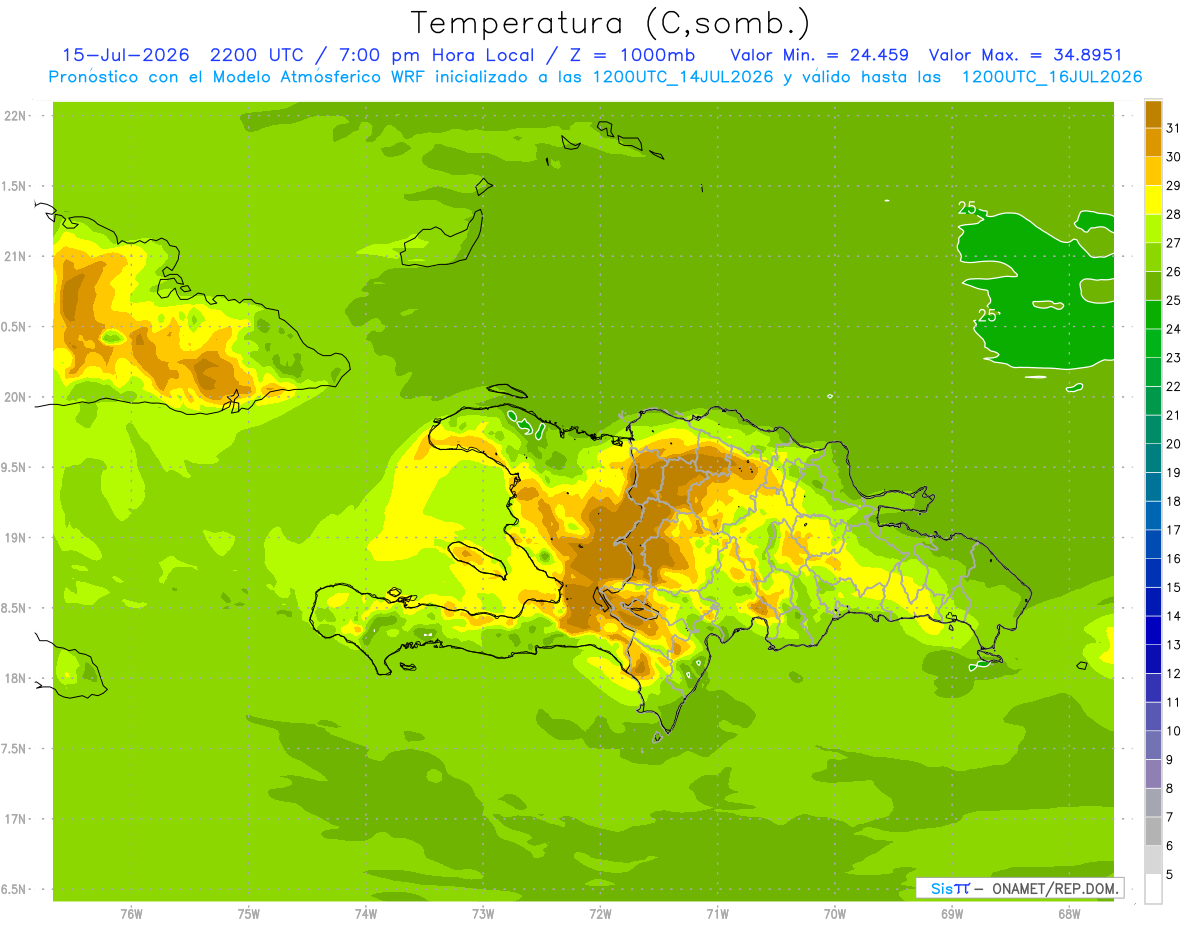The width and height of the screenshot is (1200, 927).
Task: Click legend value "5"
Action: tap(1170, 874)
